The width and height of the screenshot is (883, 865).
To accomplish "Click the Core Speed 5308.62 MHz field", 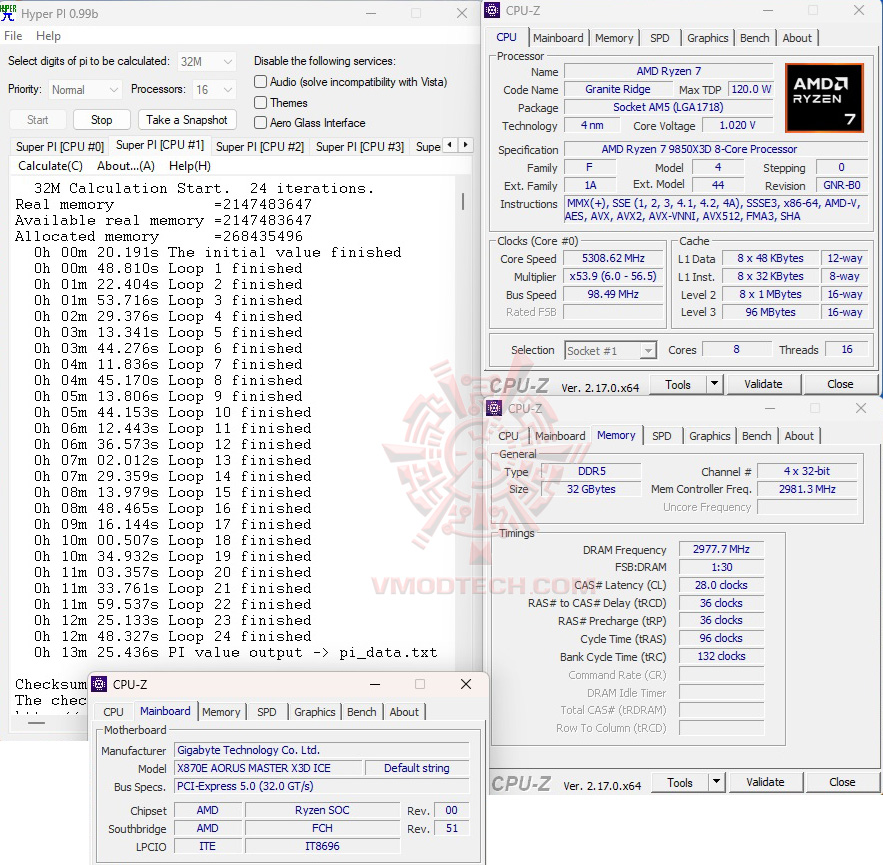I will tap(613, 258).
